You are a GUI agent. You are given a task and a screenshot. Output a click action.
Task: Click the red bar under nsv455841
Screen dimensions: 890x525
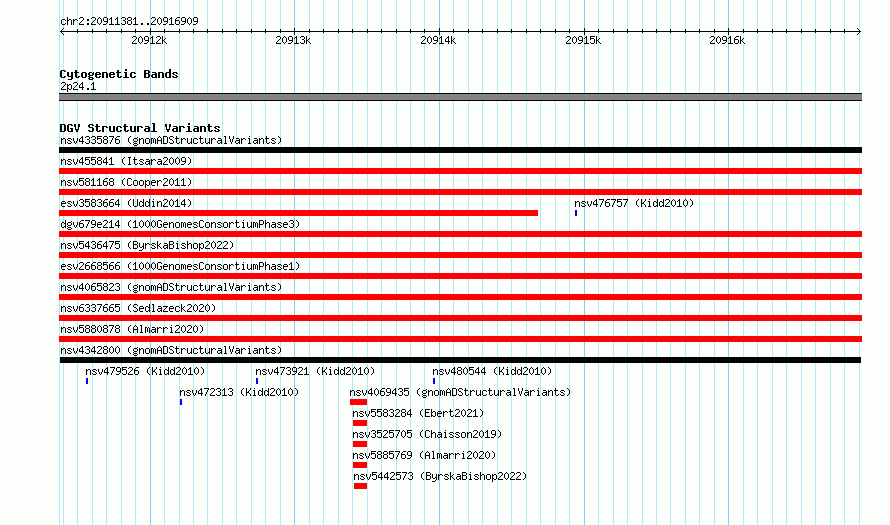click(460, 171)
